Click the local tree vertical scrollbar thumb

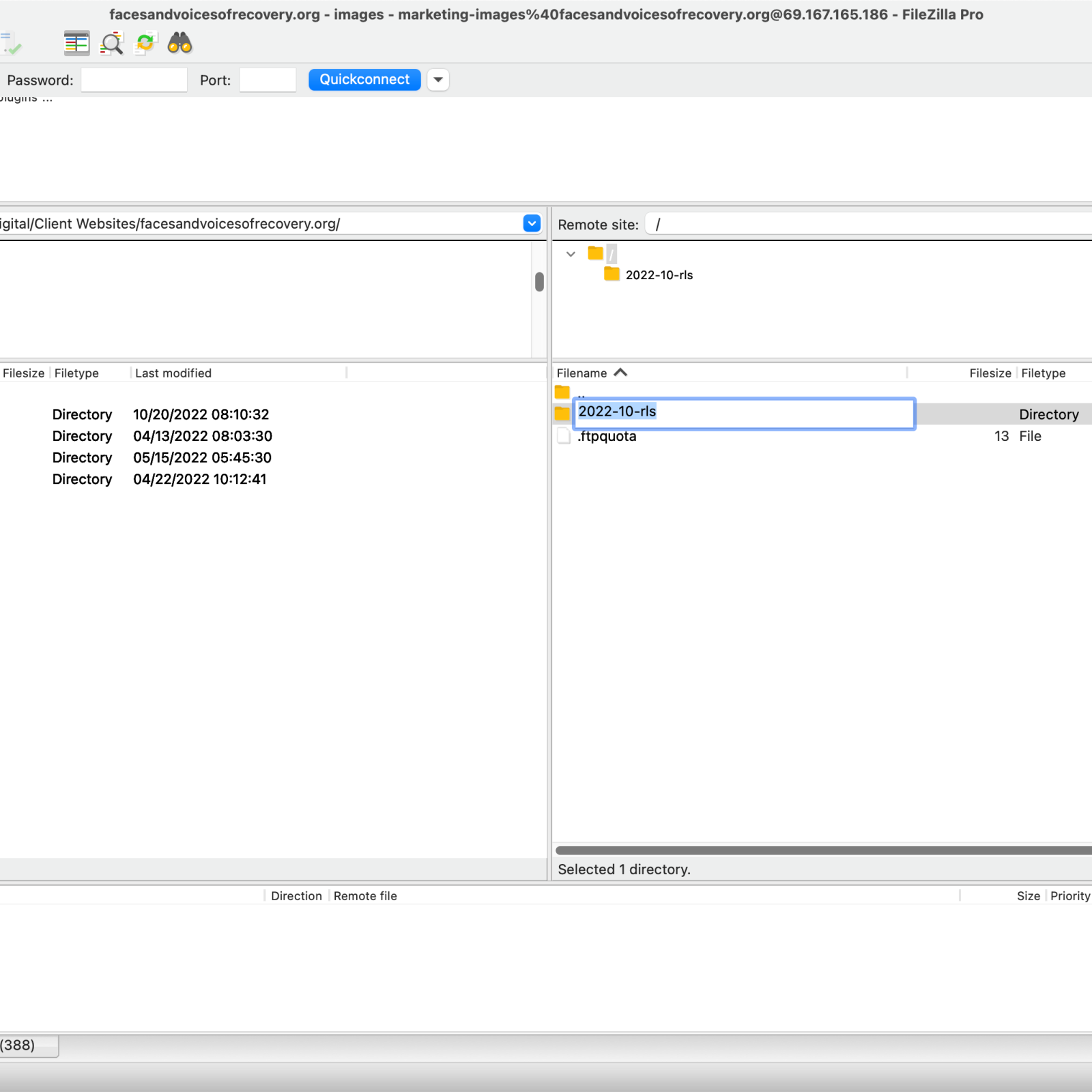(x=539, y=282)
